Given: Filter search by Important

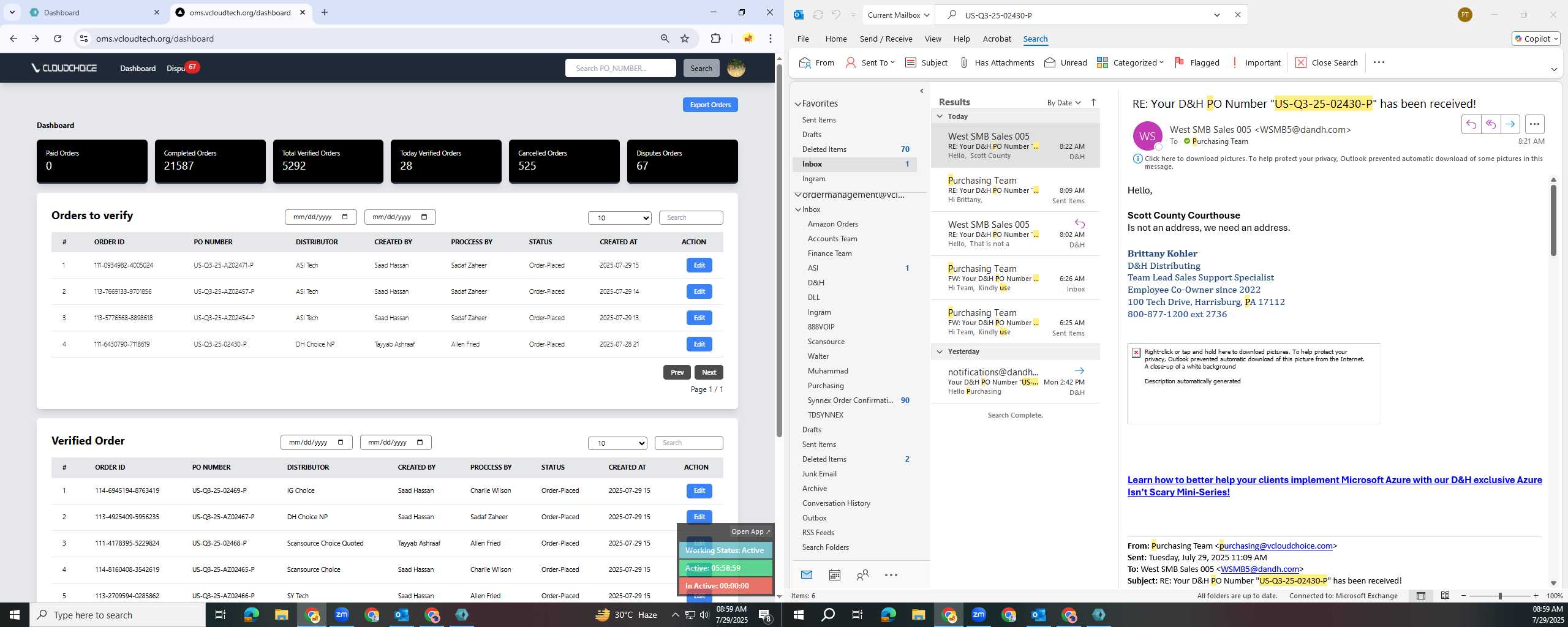Looking at the screenshot, I should pyautogui.click(x=1256, y=62).
